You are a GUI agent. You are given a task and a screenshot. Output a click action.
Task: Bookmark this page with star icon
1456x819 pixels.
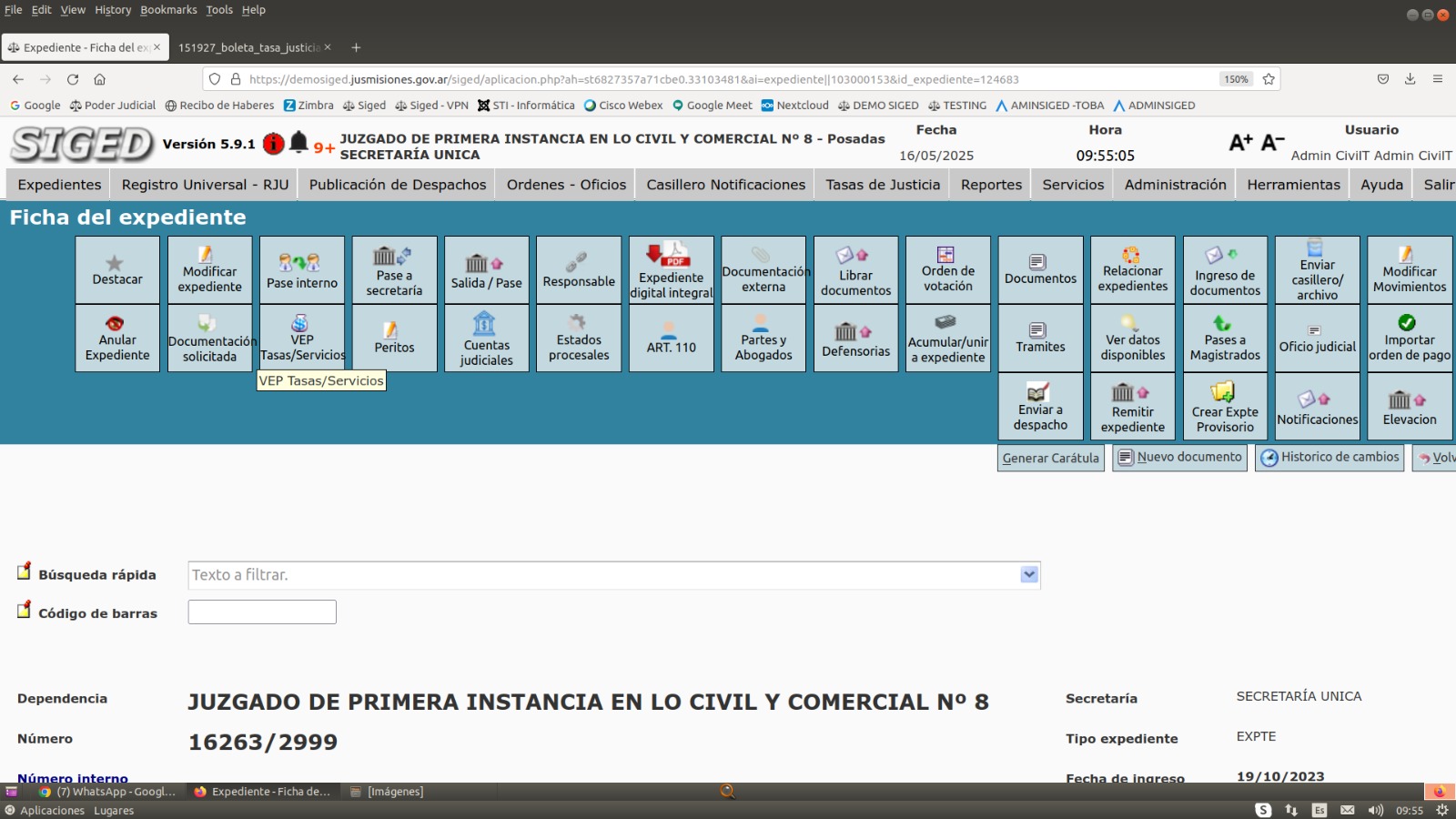coord(1269,79)
